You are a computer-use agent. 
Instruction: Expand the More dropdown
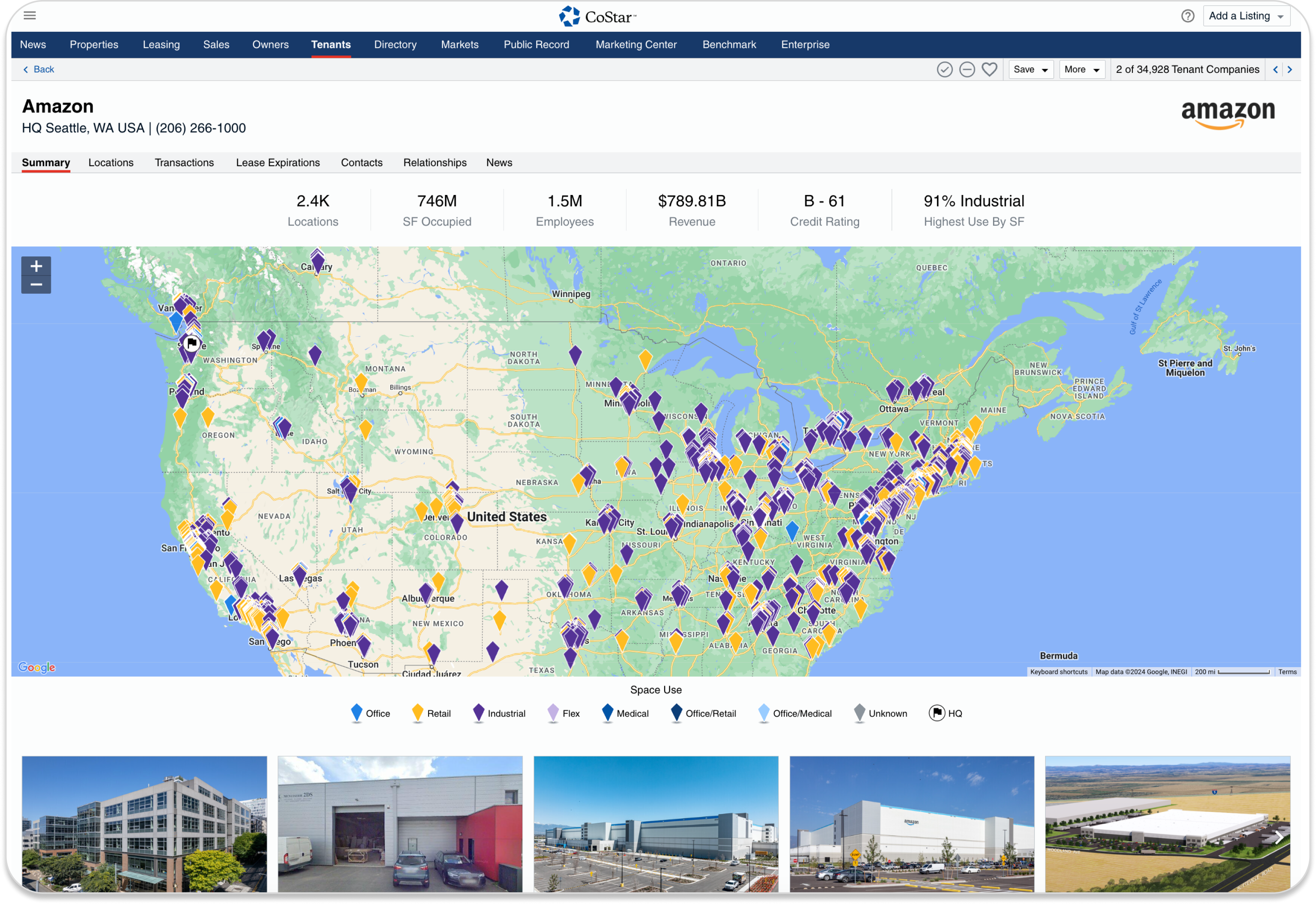(x=1081, y=70)
